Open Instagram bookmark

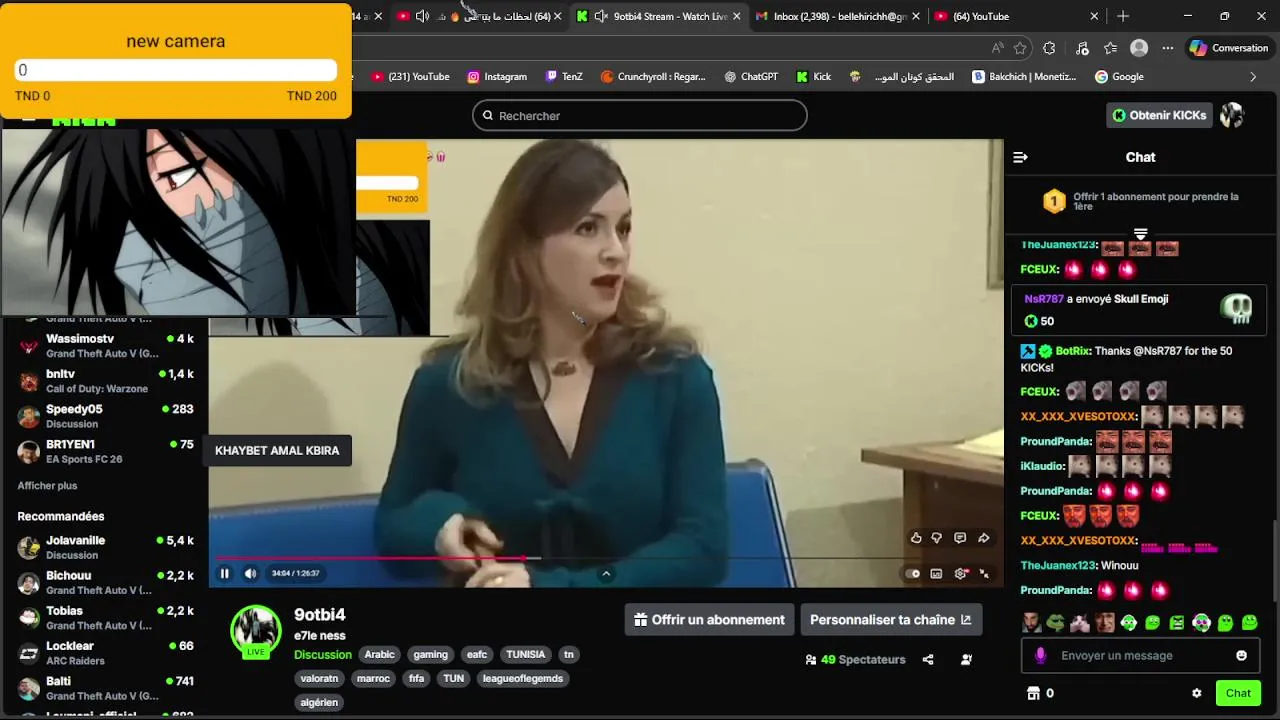[497, 77]
